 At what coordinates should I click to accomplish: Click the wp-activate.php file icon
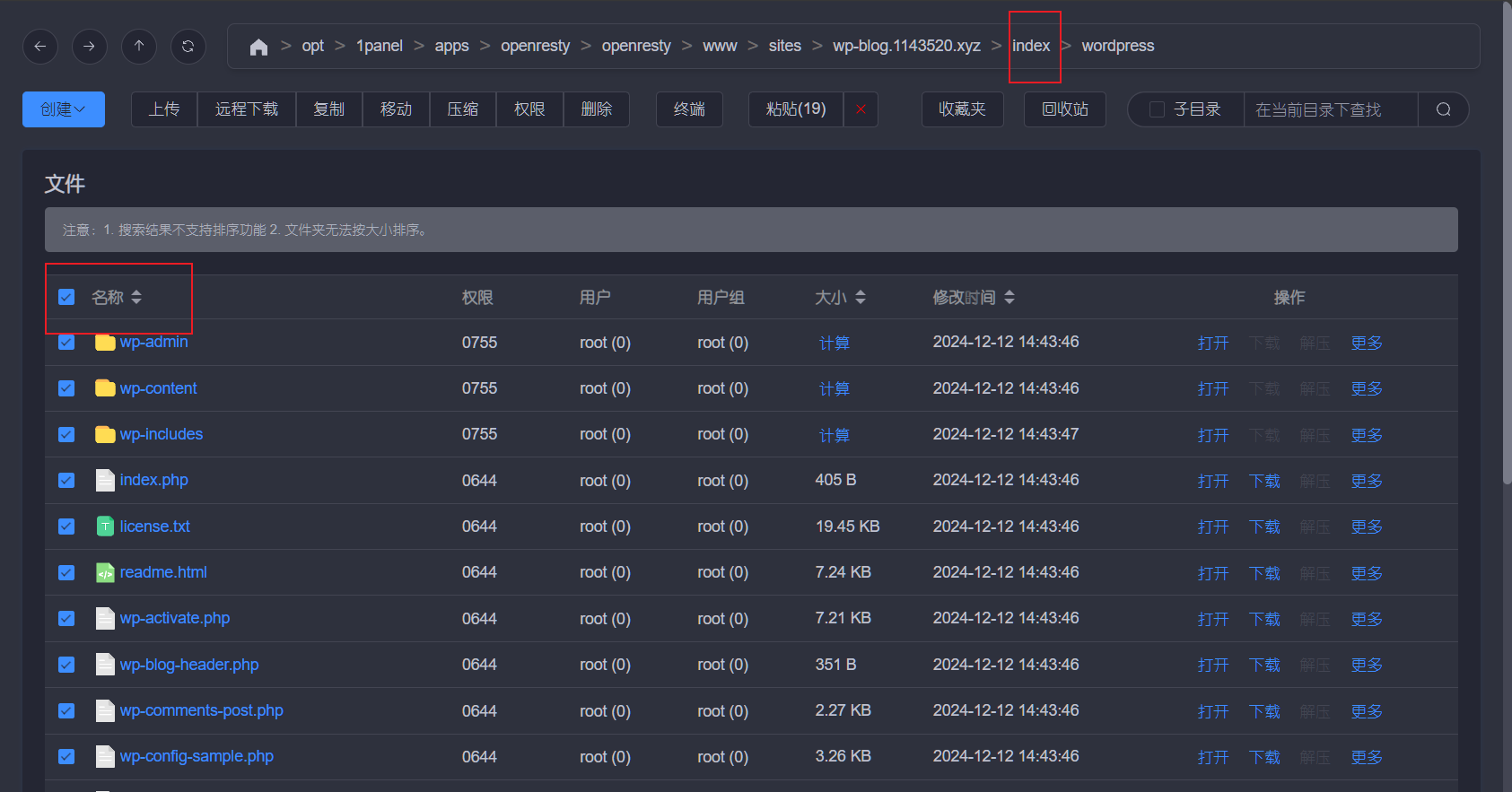(105, 618)
